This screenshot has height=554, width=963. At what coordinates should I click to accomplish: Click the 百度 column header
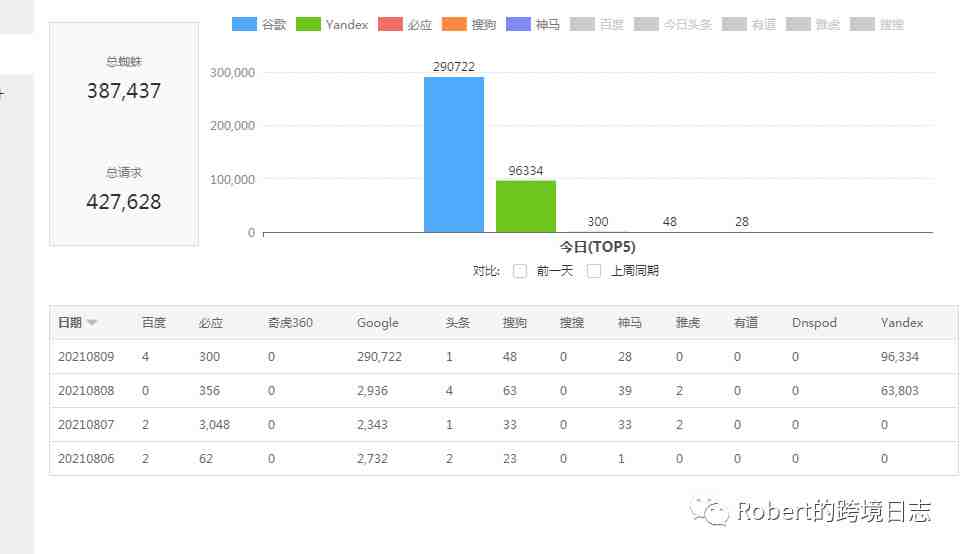coord(154,322)
